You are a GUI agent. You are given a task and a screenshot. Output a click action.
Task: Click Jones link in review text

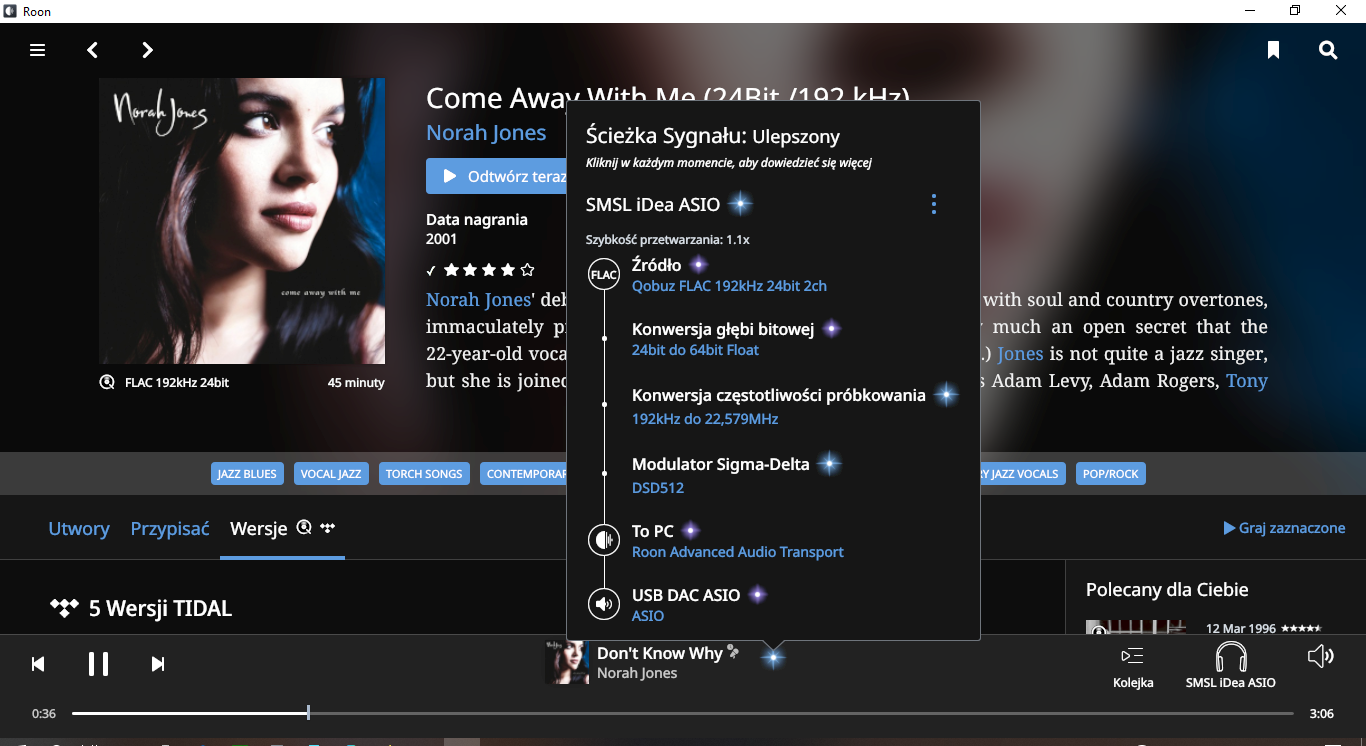(x=1020, y=354)
